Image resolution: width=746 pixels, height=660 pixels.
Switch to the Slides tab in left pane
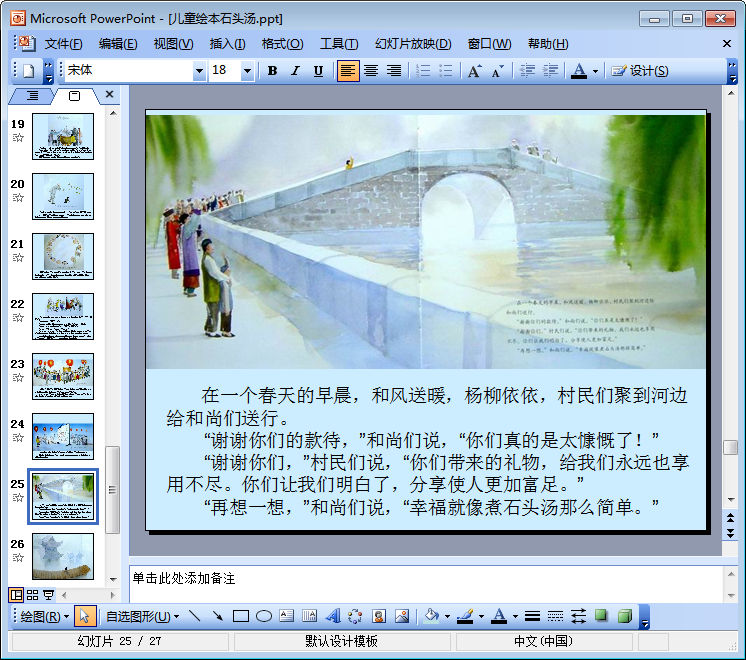pyautogui.click(x=75, y=96)
